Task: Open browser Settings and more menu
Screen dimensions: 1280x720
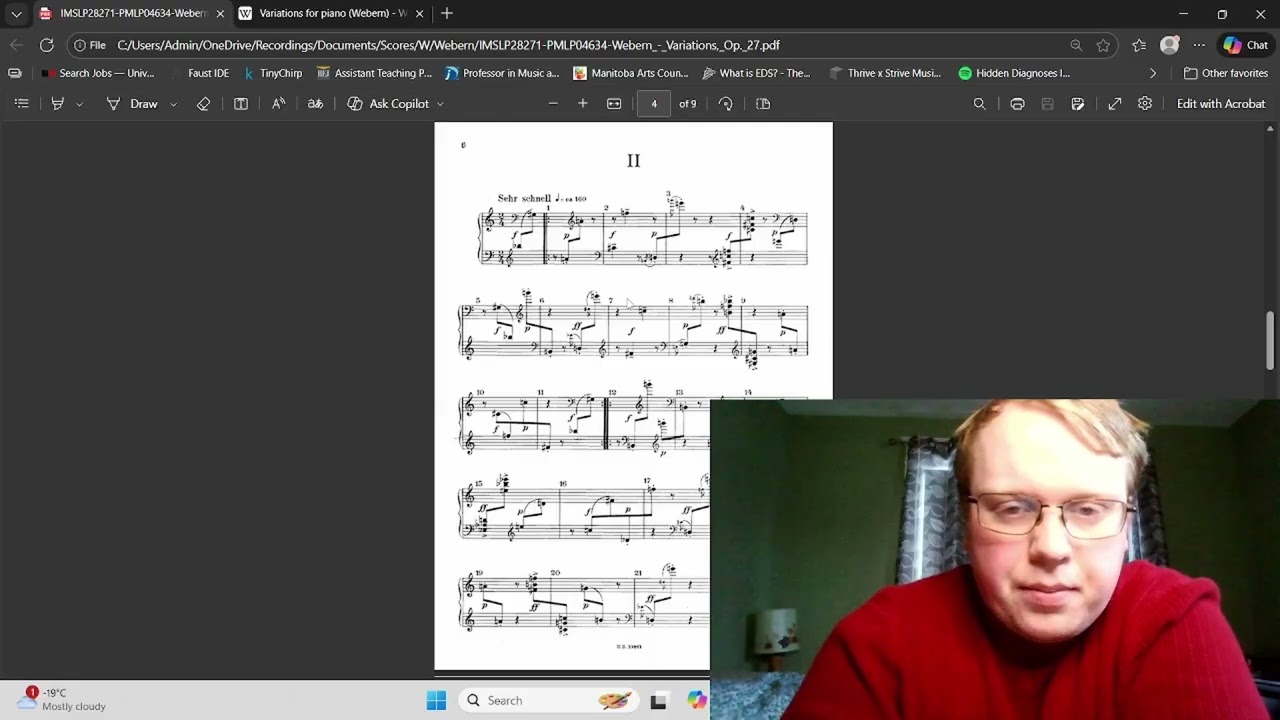Action: [x=1199, y=45]
